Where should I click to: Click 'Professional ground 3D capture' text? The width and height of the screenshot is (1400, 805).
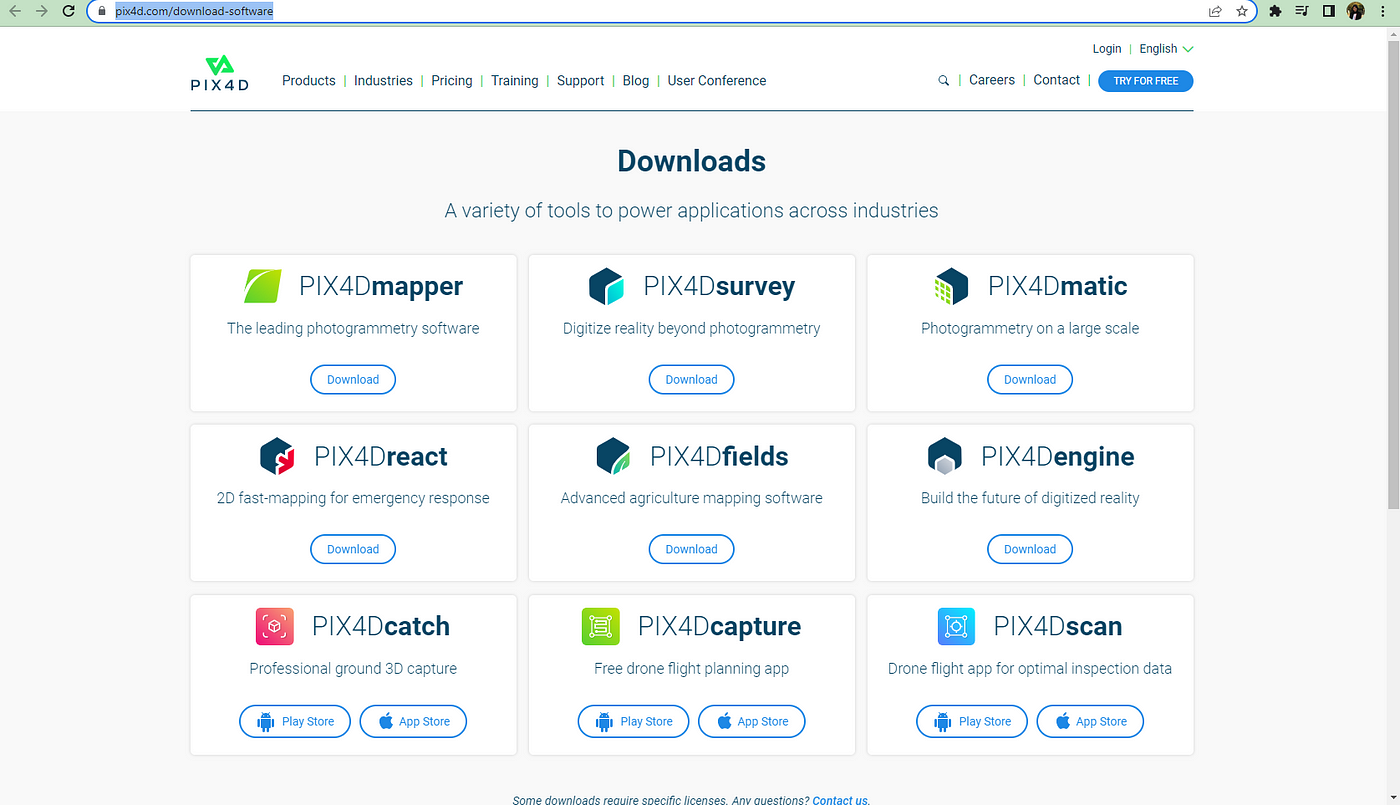(x=353, y=668)
